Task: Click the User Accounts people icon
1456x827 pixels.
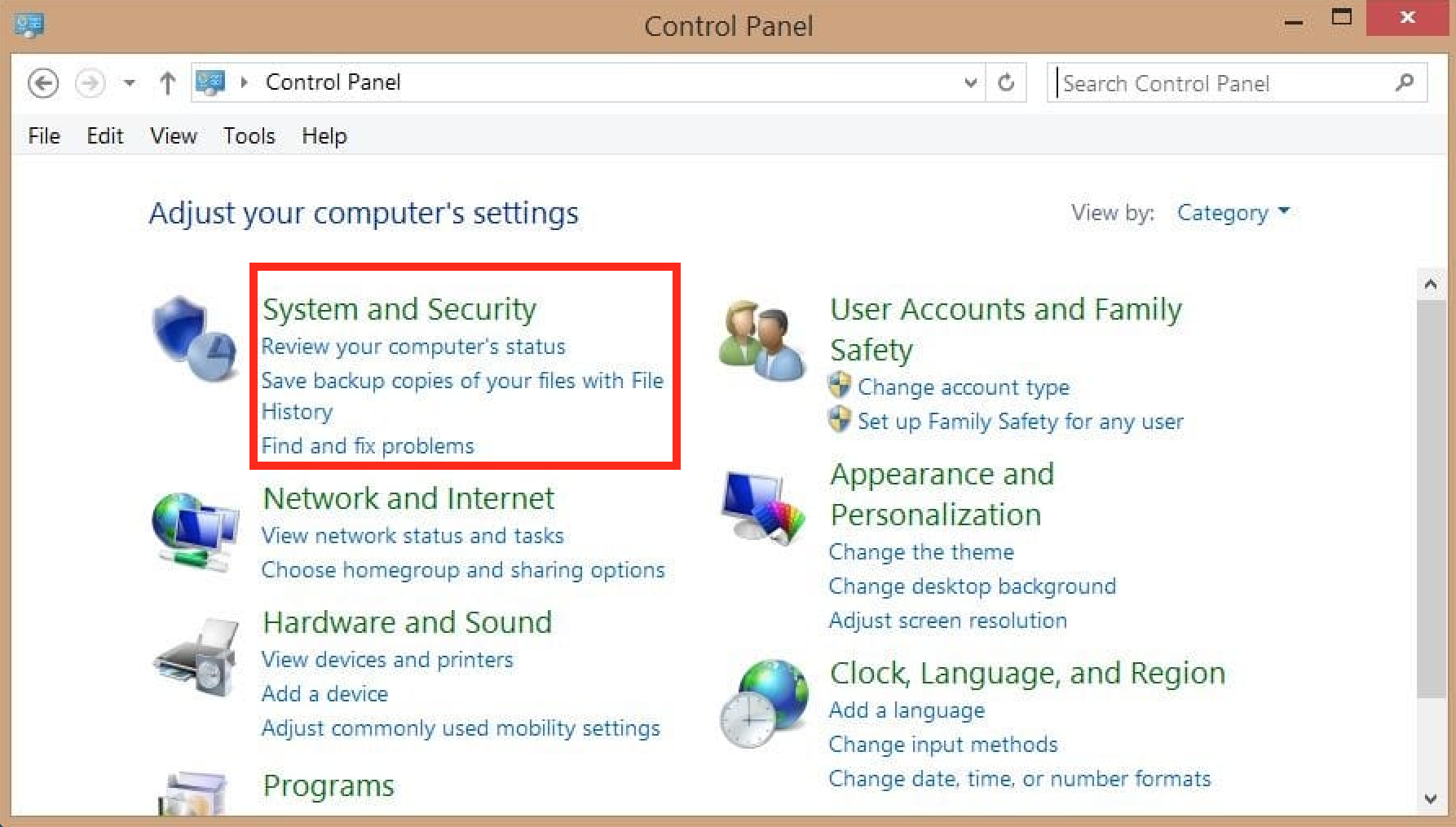Action: [761, 341]
